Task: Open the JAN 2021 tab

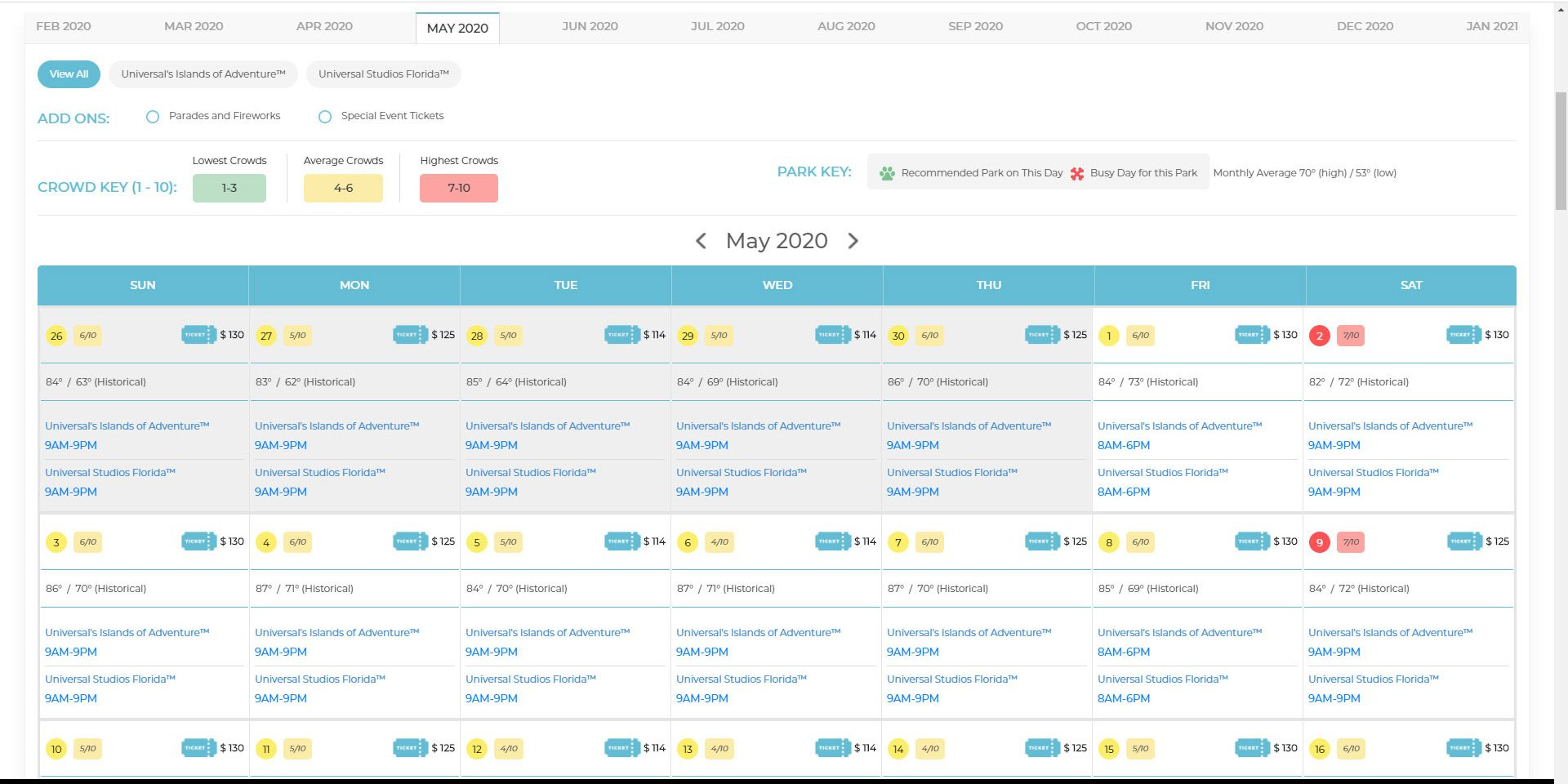Action: click(1492, 26)
